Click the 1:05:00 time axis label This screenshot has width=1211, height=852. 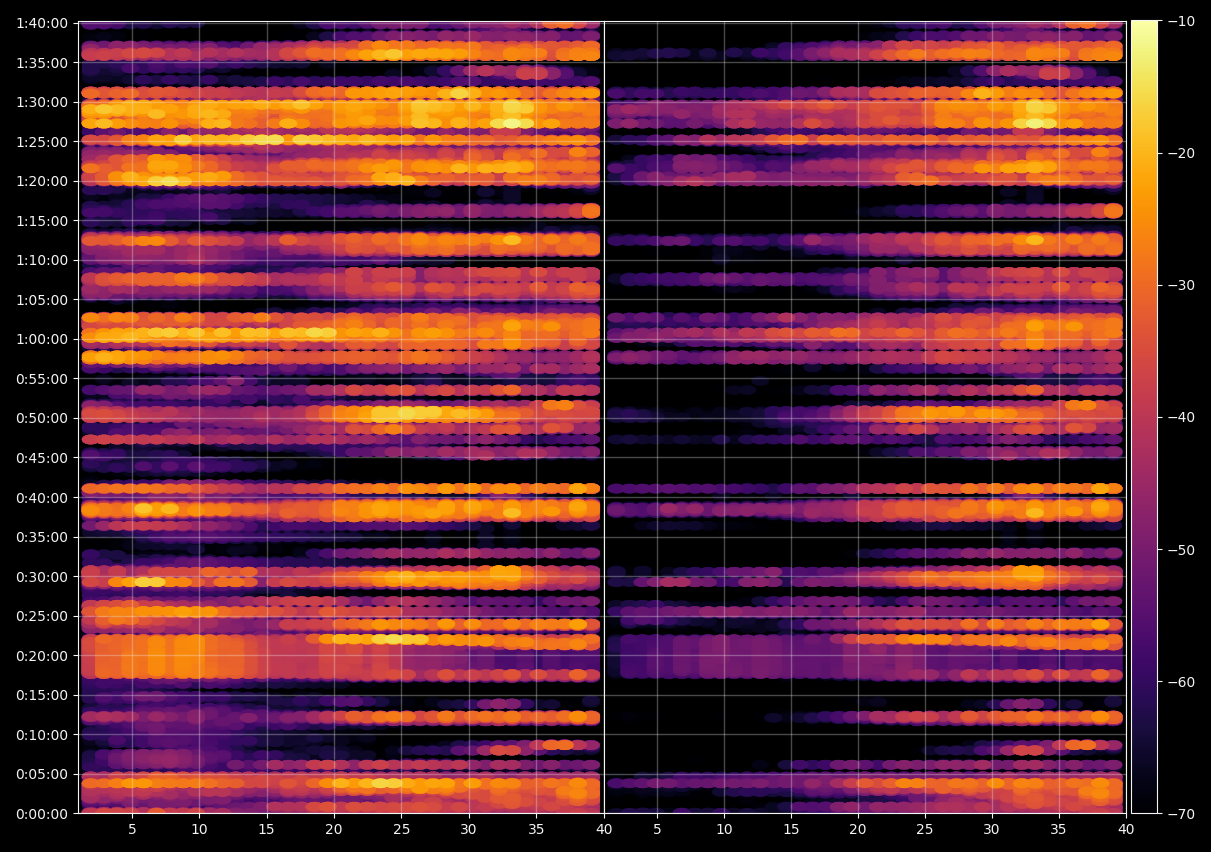point(42,299)
